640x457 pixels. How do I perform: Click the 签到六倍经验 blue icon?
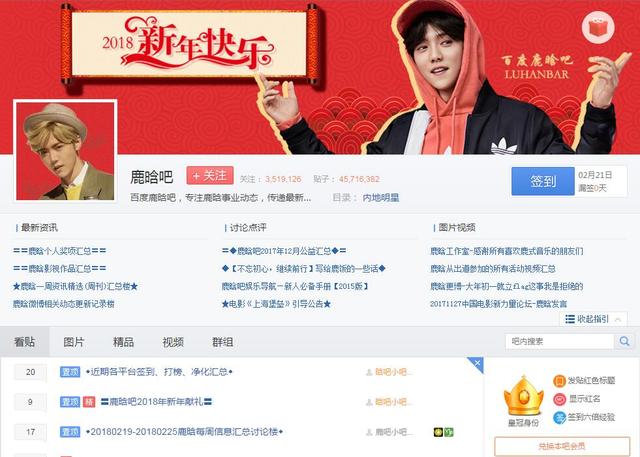[559, 417]
